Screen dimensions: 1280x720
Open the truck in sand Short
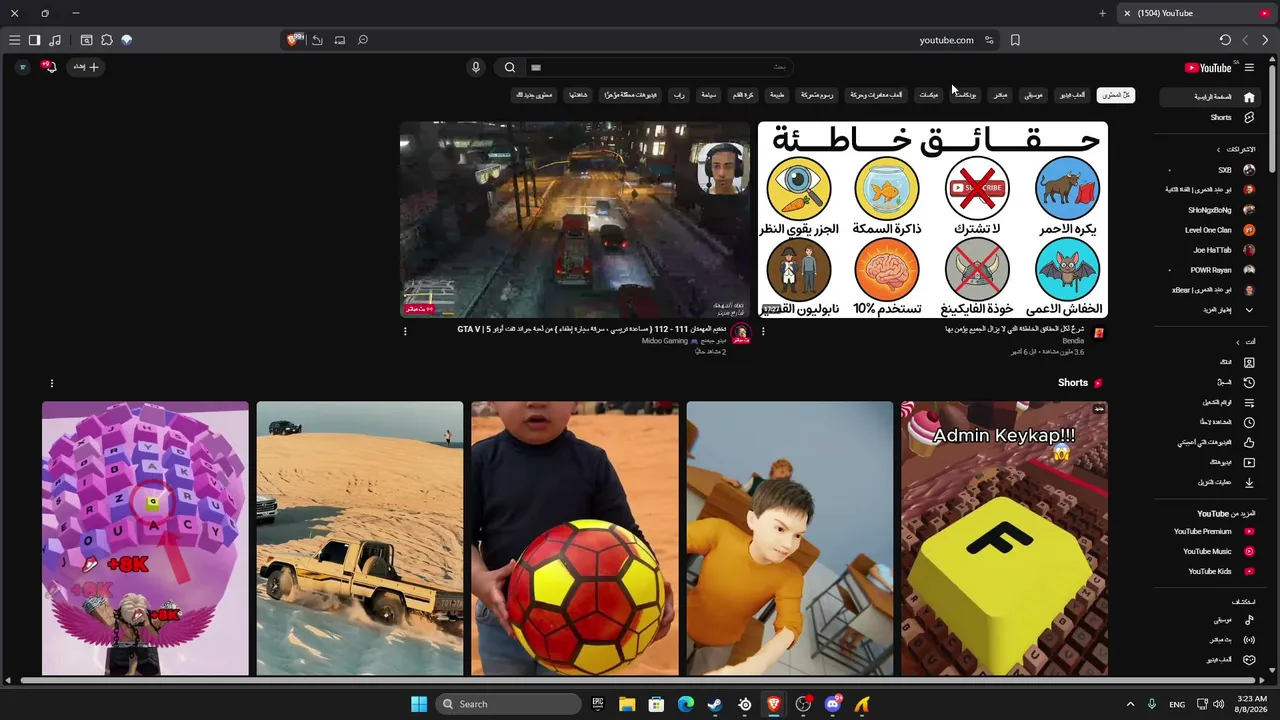(360, 538)
